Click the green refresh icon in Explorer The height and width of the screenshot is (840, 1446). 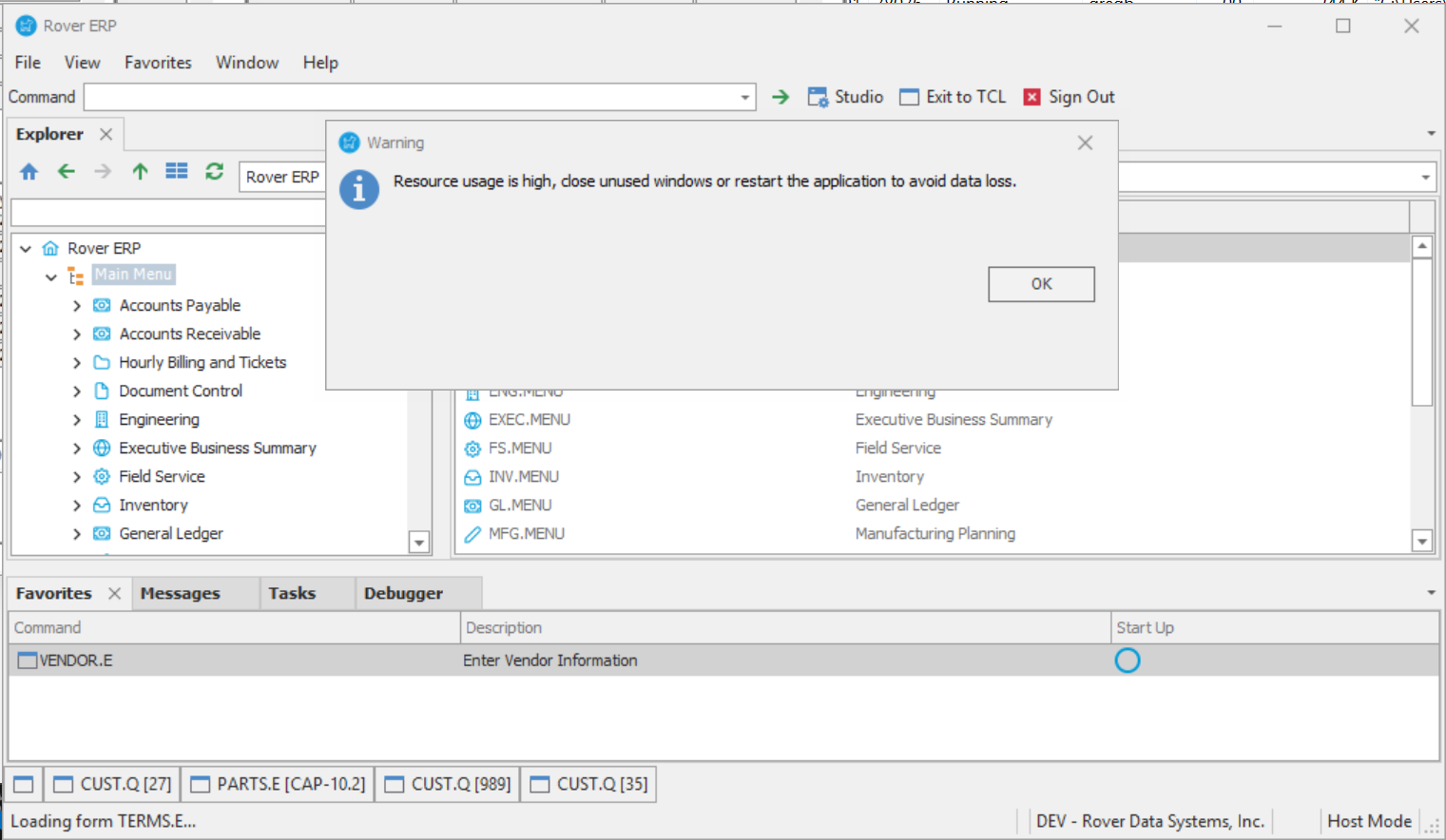tap(214, 172)
